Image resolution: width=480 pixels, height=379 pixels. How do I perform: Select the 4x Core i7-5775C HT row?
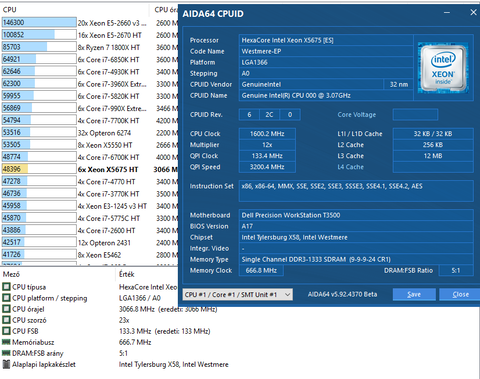90,218
